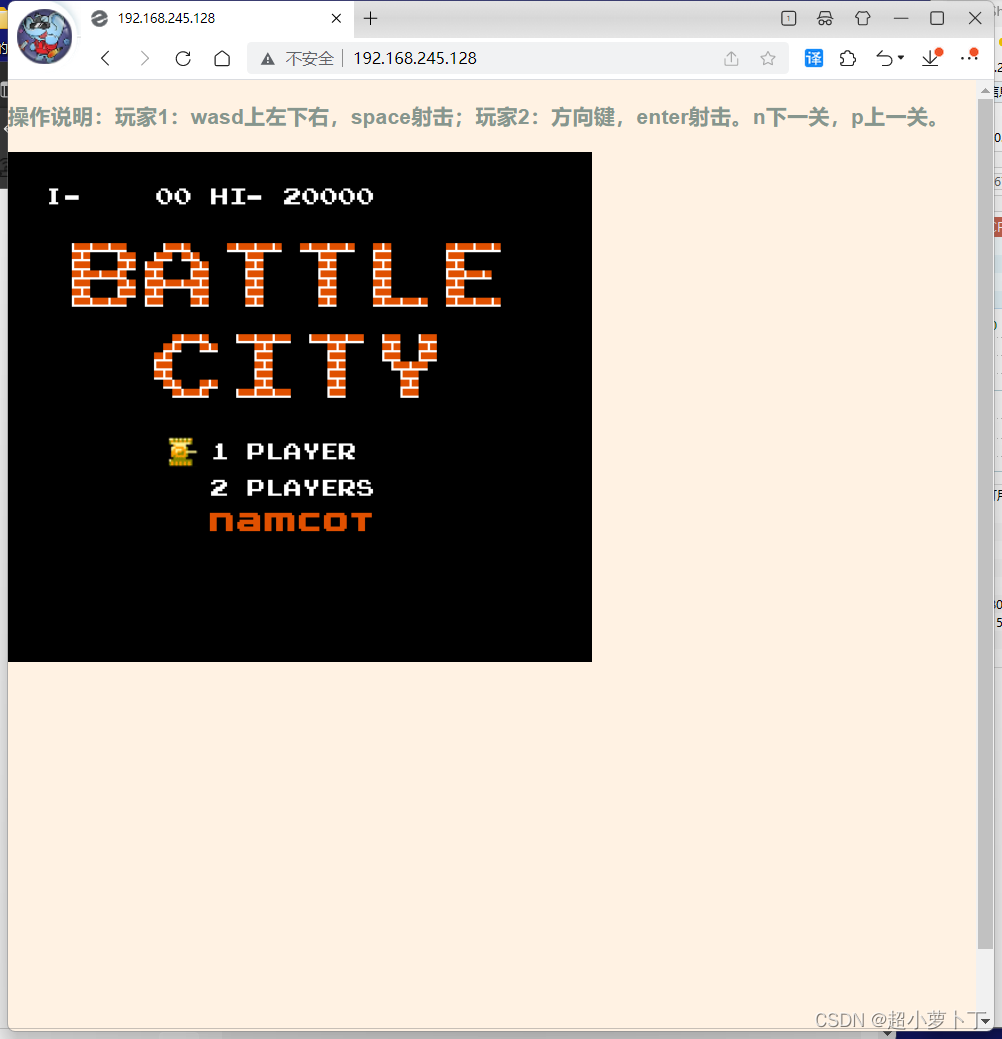
Task: Select the 2 PLAYERS menu option
Action: [x=292, y=488]
